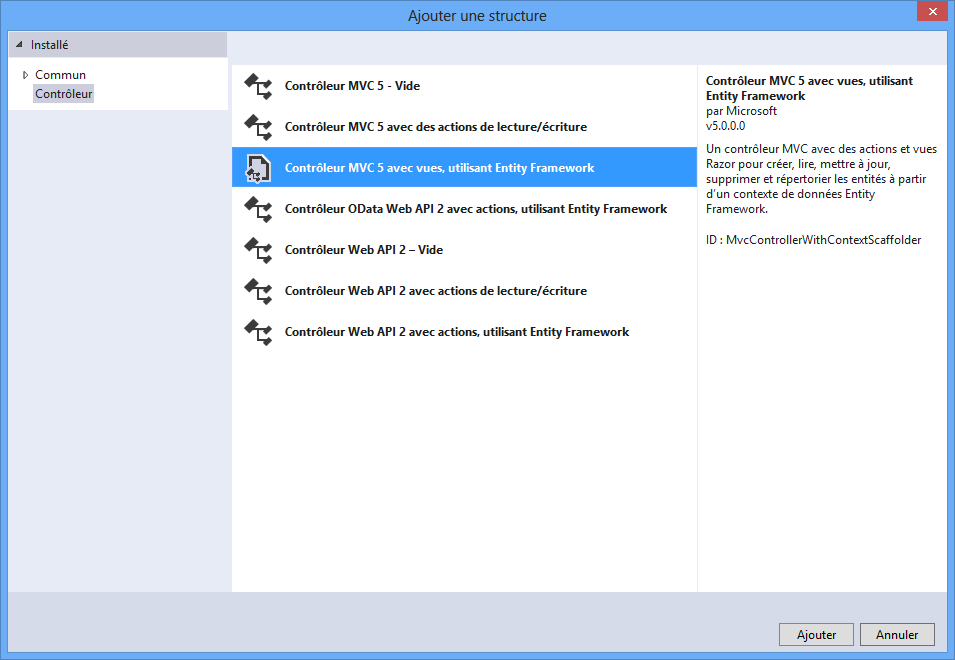The image size is (955, 660).
Task: Choose Contrôleur Web API 2 – Vide
Action: click(x=464, y=250)
